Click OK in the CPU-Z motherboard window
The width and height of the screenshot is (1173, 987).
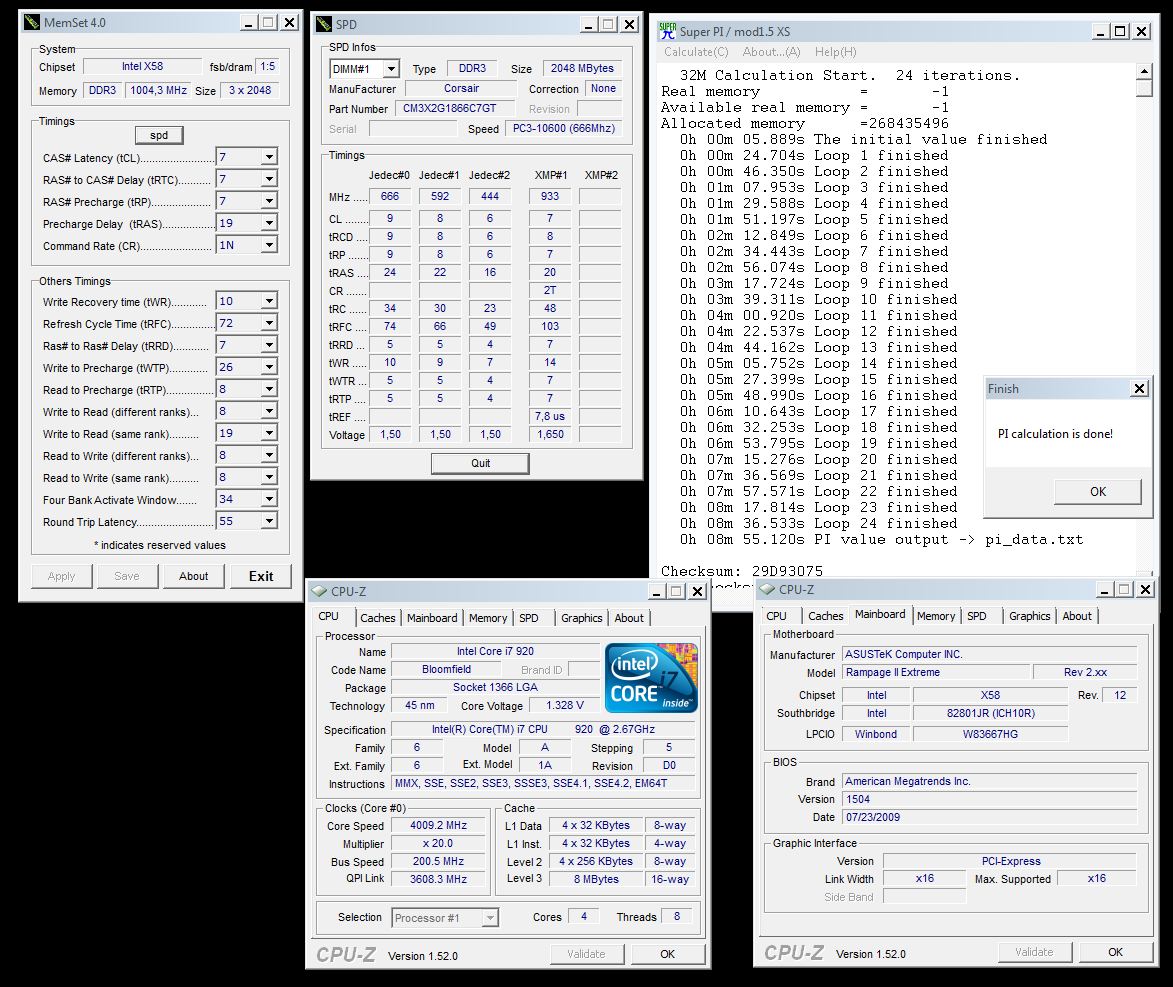(1115, 952)
